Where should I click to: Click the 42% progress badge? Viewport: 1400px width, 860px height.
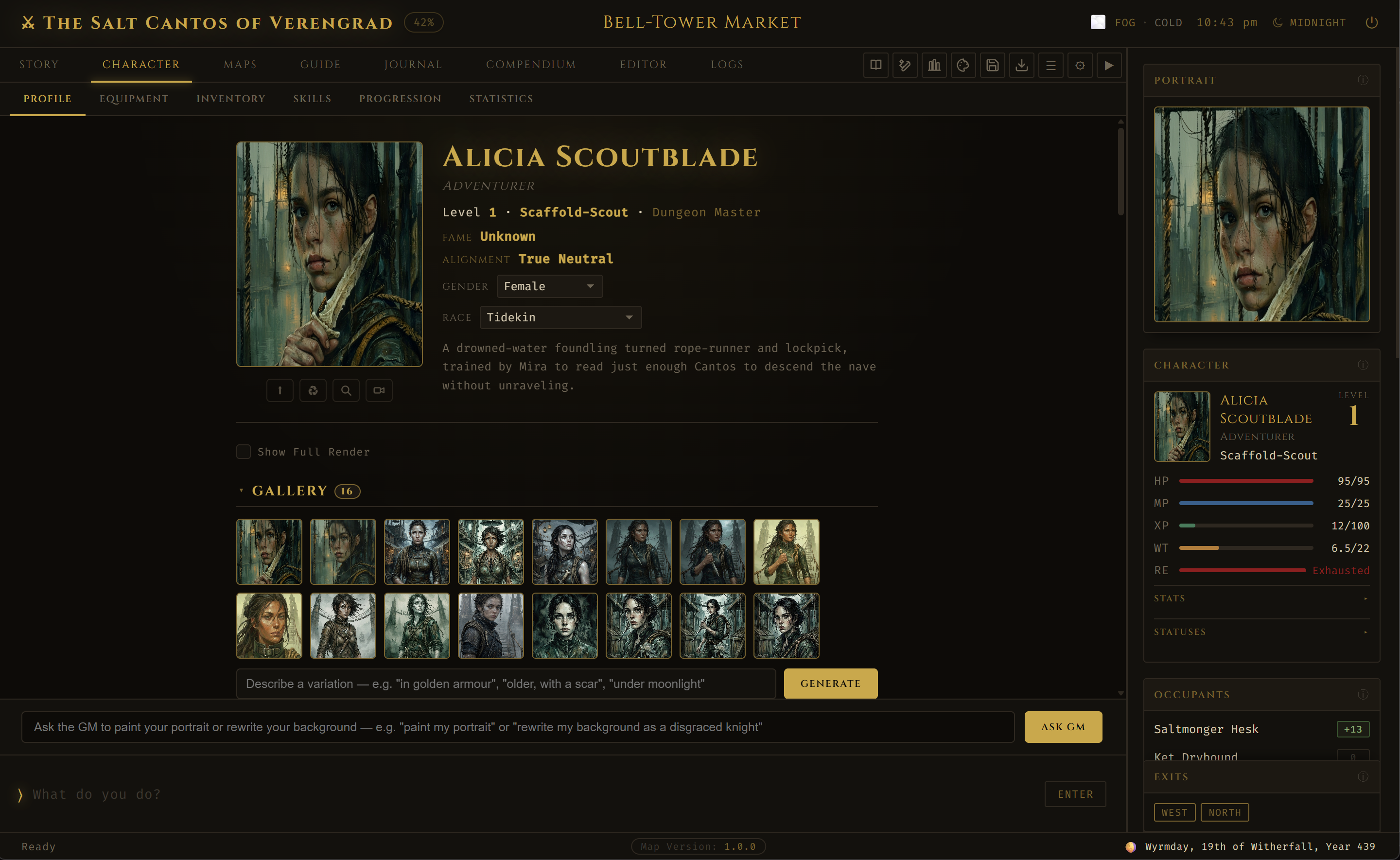click(423, 22)
